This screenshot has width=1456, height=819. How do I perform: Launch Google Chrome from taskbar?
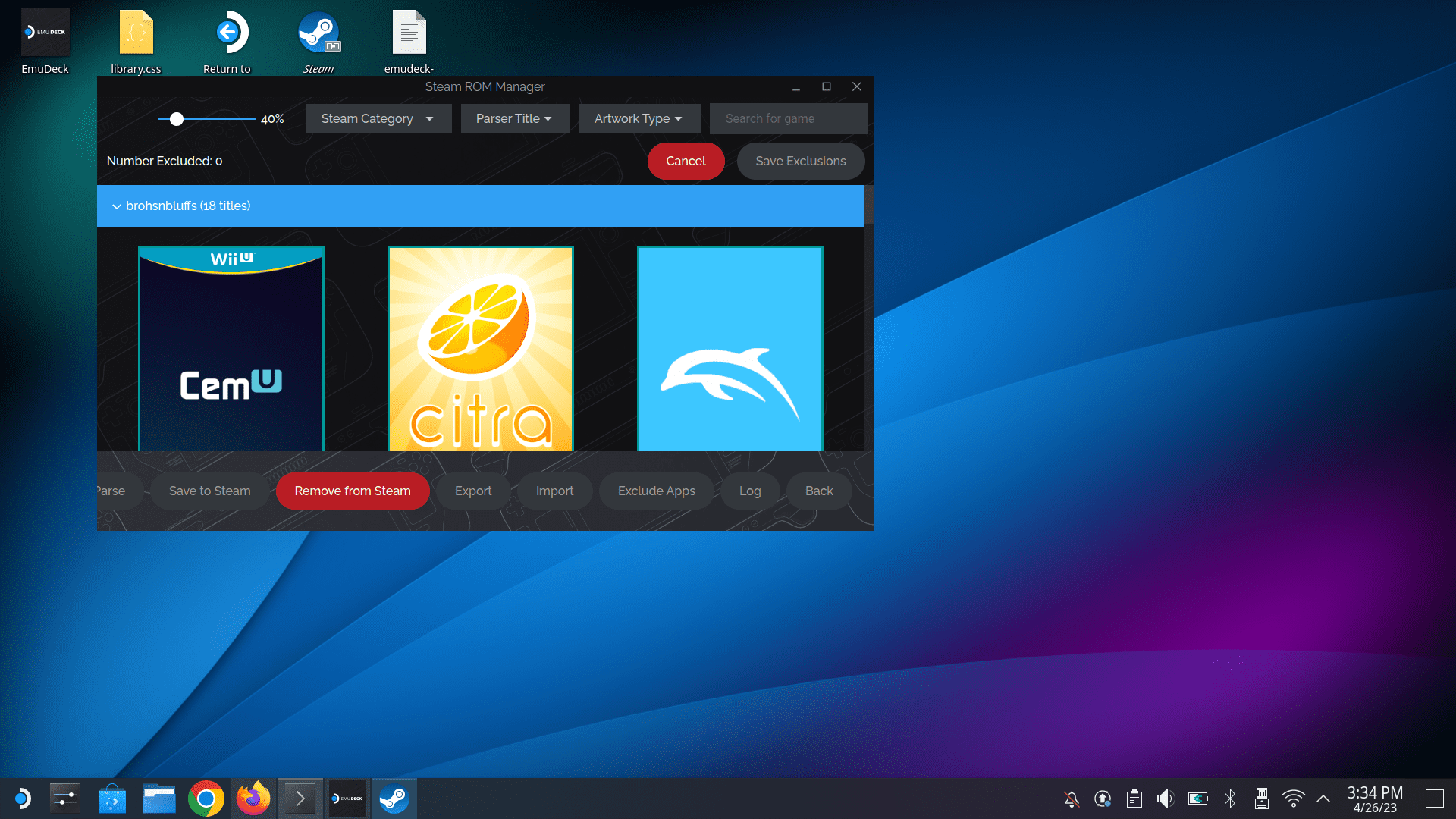click(206, 799)
